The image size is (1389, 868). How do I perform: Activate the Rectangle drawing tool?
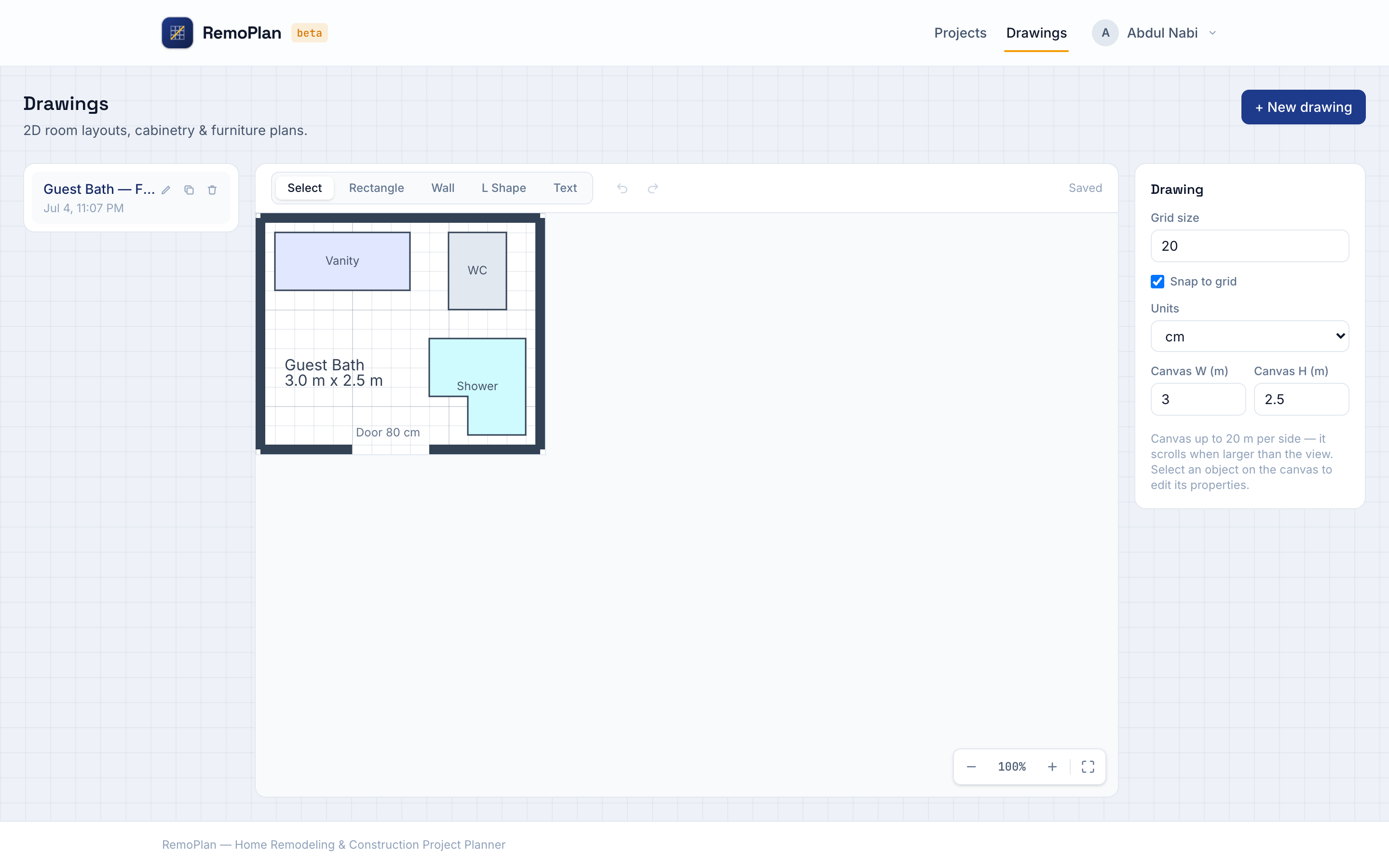click(x=377, y=188)
